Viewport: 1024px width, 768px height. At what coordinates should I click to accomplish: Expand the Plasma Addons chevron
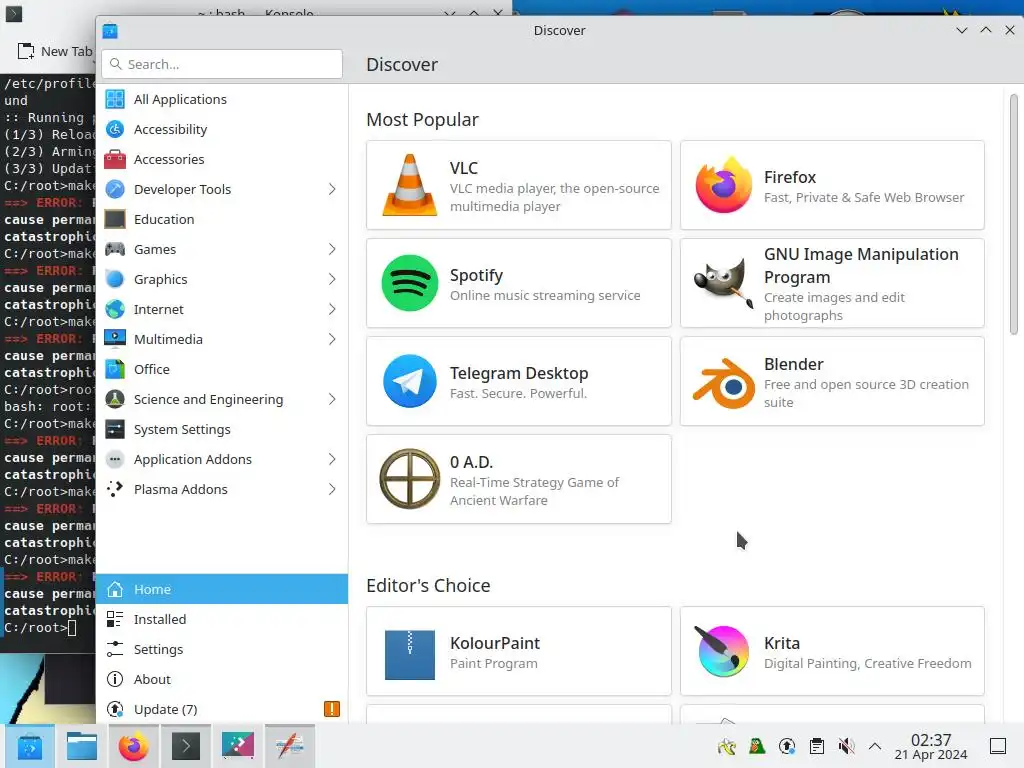pyautogui.click(x=332, y=489)
